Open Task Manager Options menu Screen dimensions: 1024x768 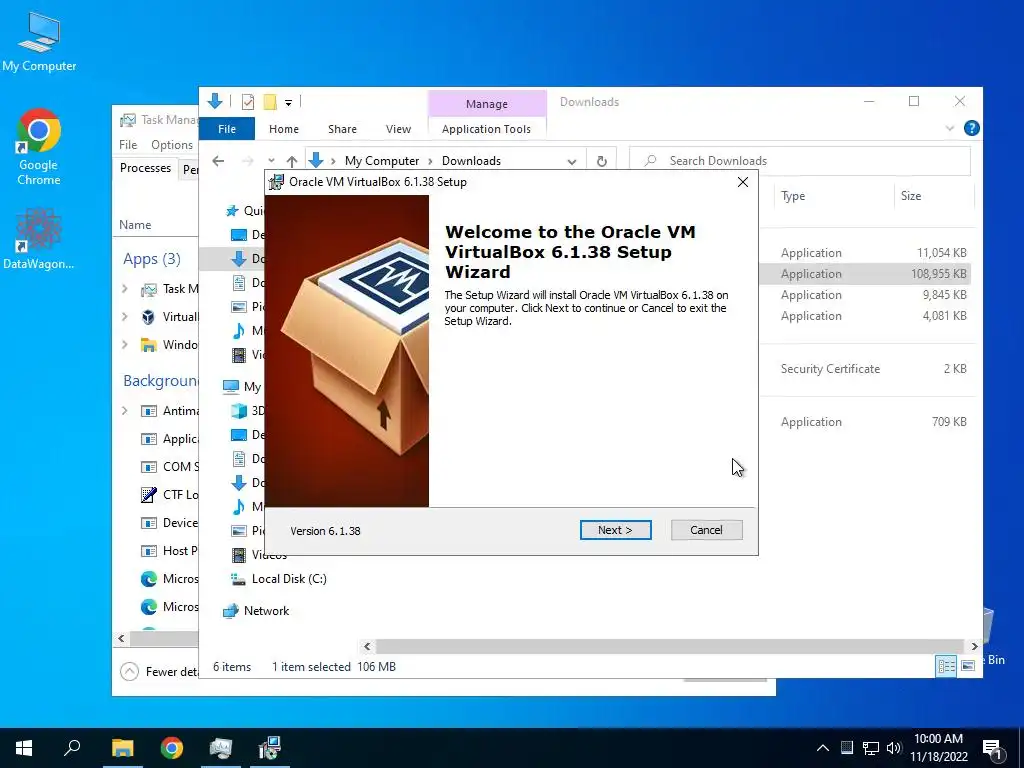pos(172,145)
